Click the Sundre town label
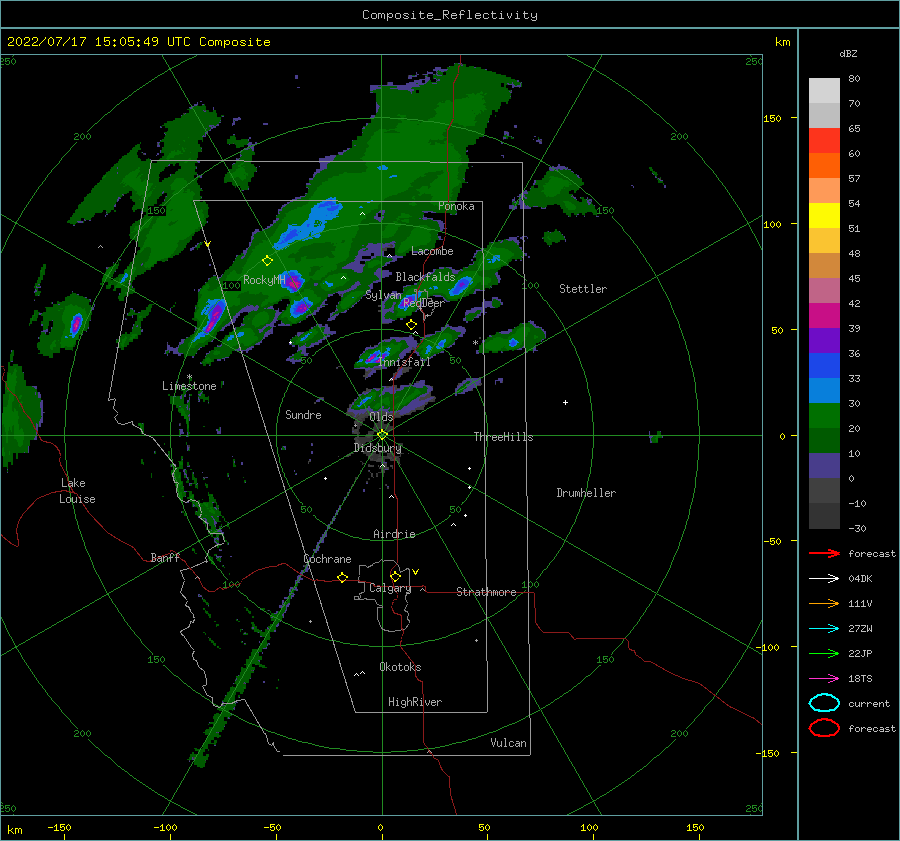Screen dimensions: 900x841 303,415
